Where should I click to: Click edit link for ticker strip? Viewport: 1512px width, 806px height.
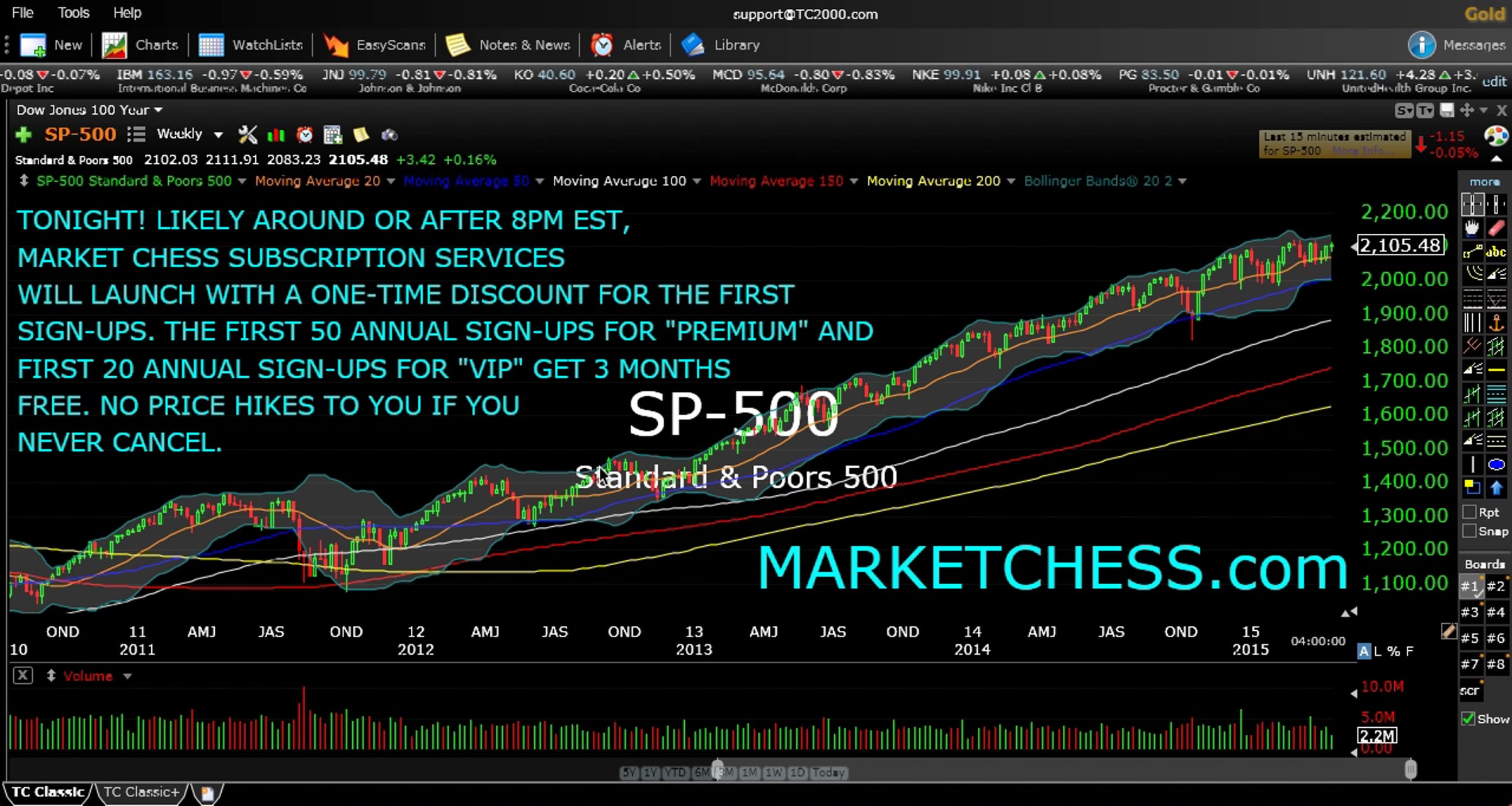click(1494, 81)
